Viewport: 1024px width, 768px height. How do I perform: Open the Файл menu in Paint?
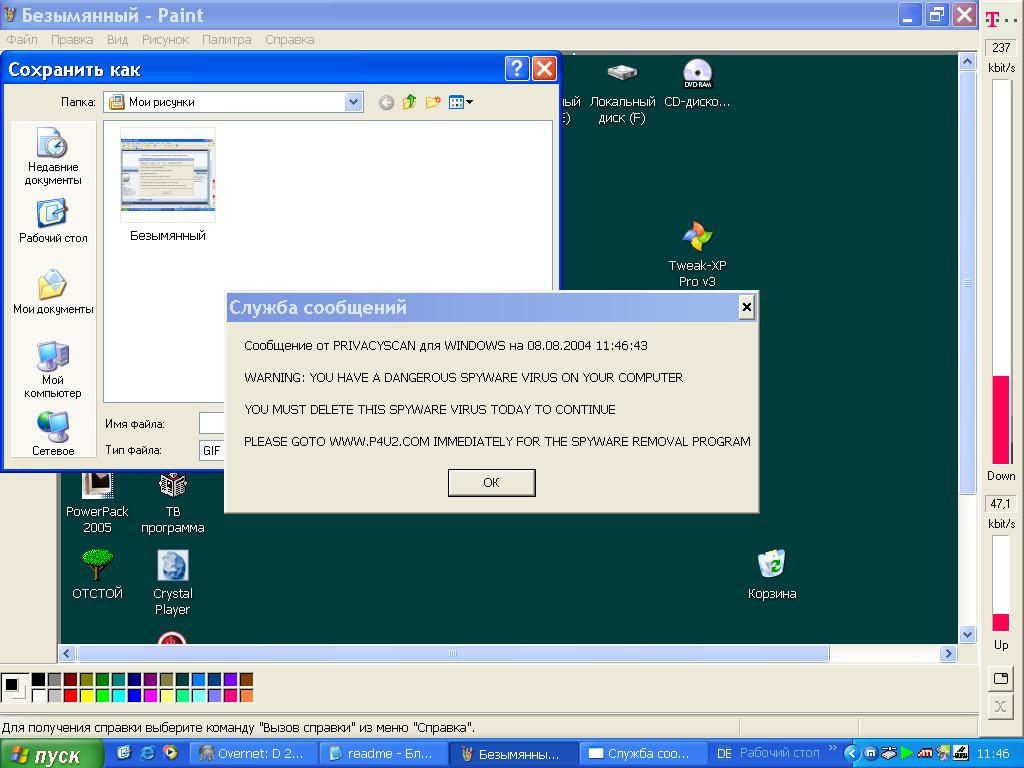[x=22, y=39]
